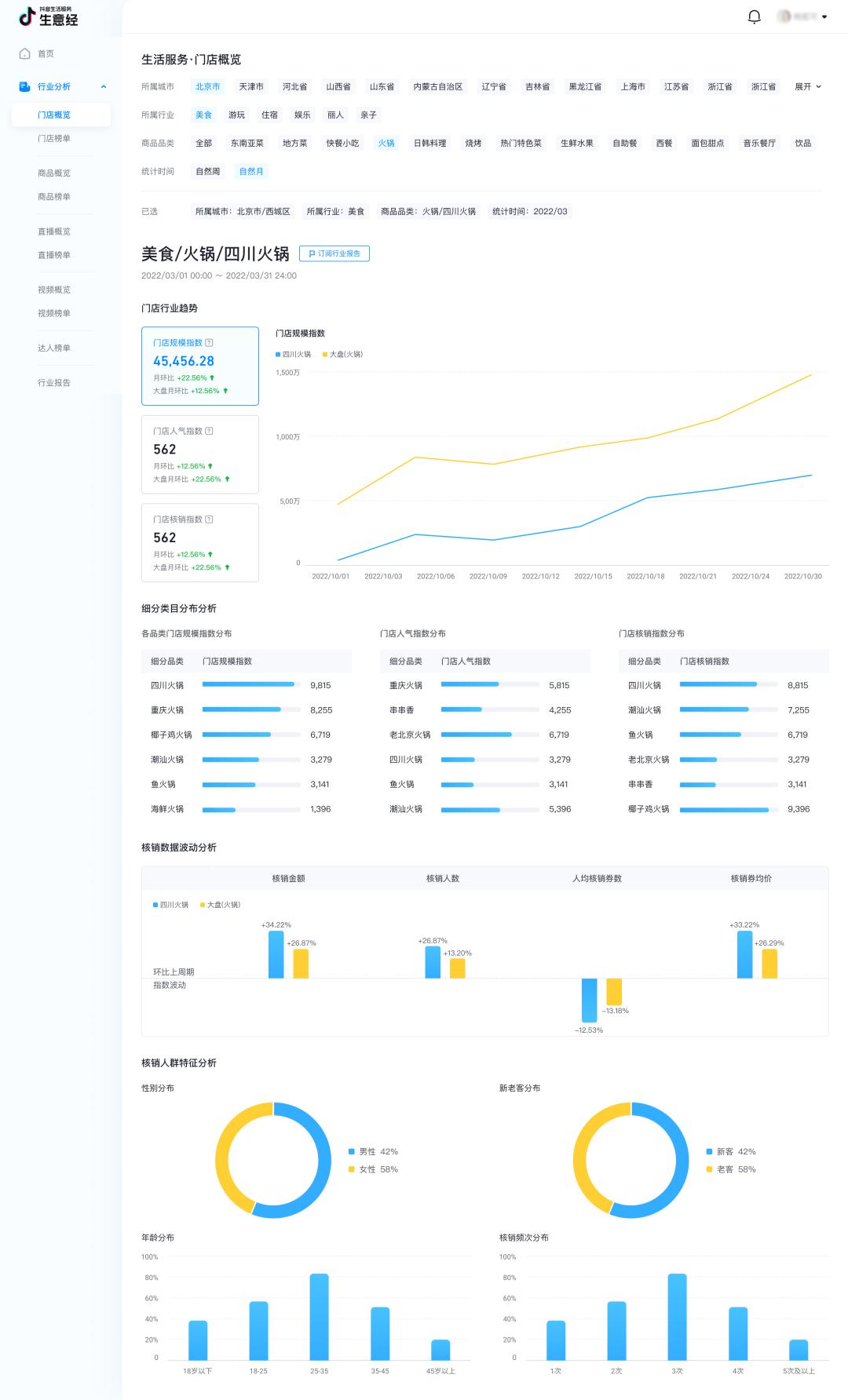Click the 生意经 logo icon

(x=27, y=16)
